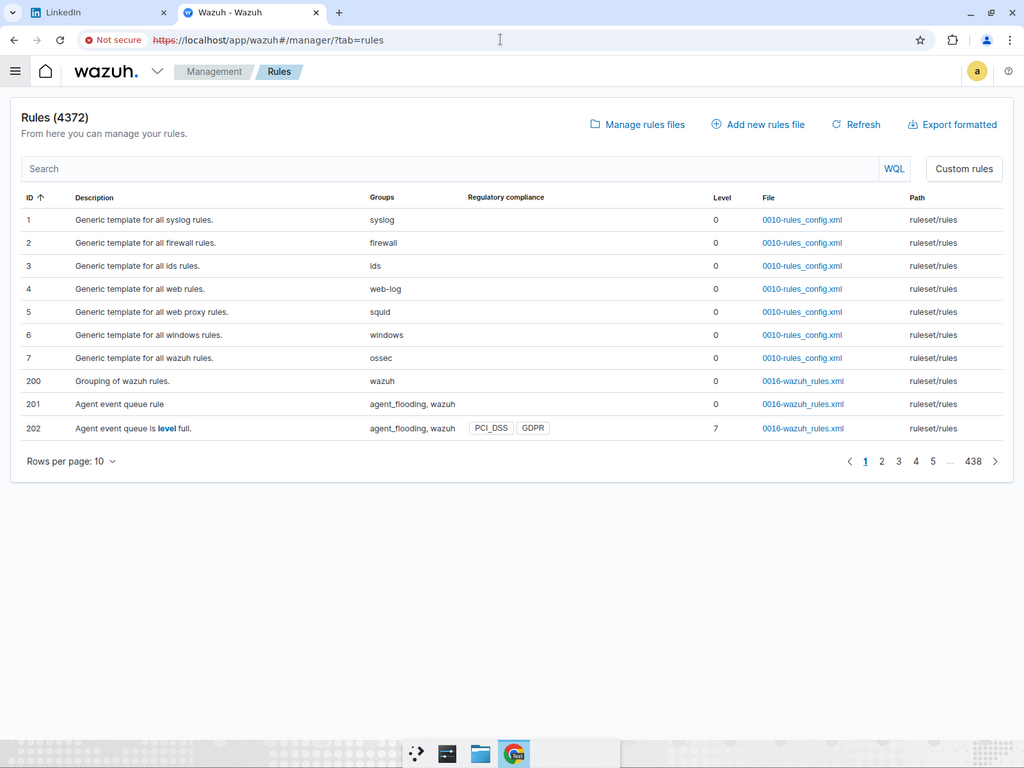Screen dimensions: 1024x768
Task: Open 0016-wazuh_rules.xml in rule 202 row
Action: (x=803, y=429)
